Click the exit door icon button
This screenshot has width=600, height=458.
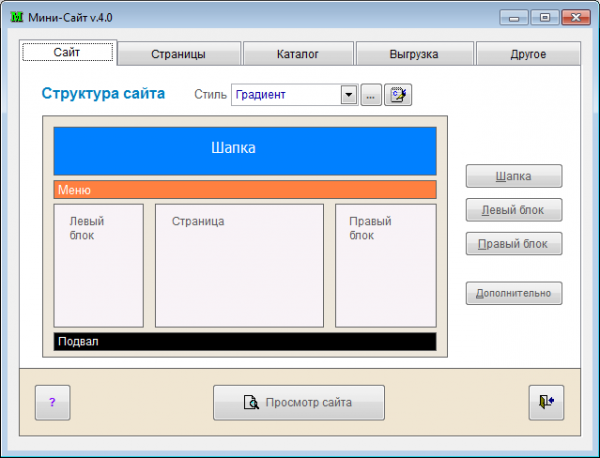tap(546, 402)
